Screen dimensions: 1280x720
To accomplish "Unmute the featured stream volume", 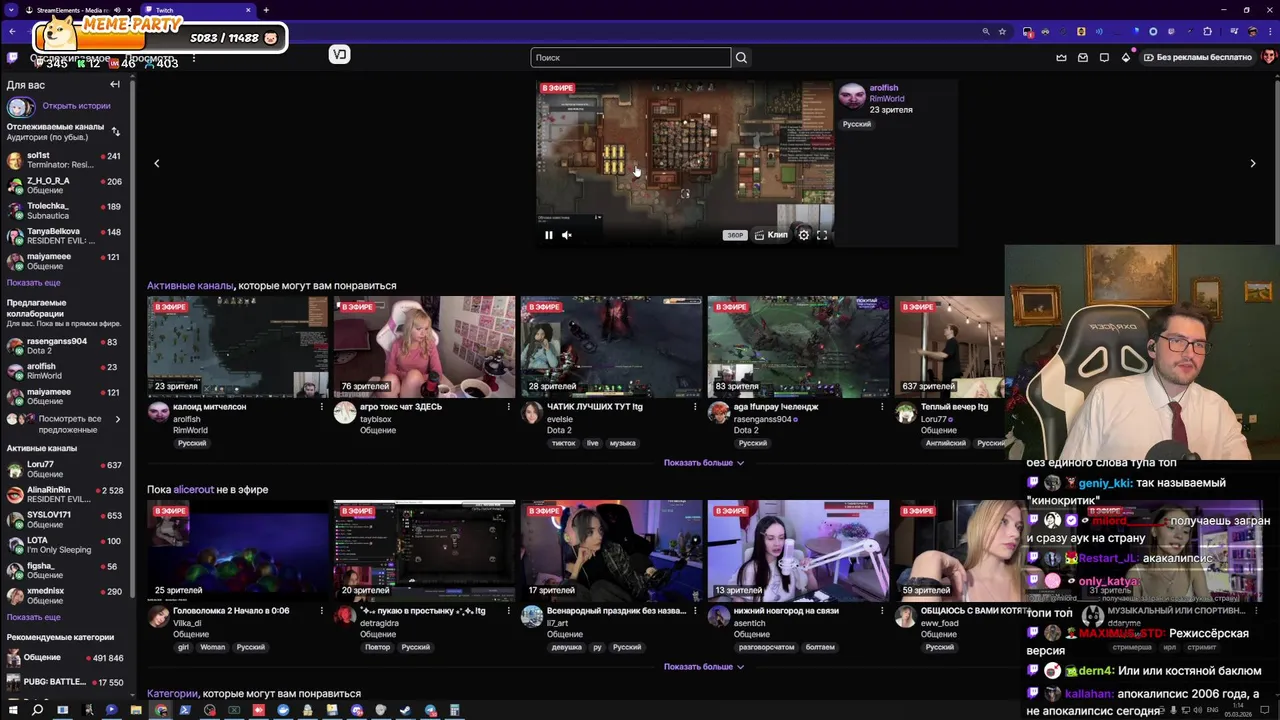I will 567,235.
